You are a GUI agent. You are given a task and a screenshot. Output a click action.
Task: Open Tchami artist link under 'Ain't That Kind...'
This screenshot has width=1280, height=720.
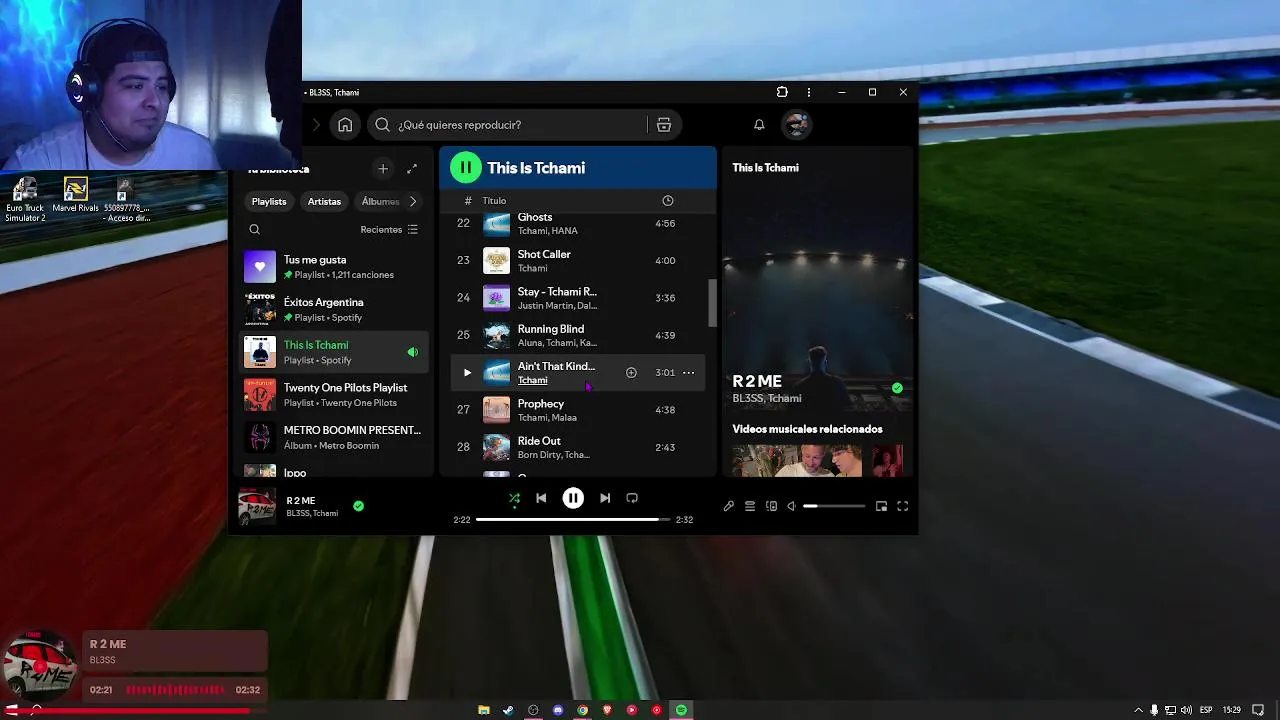[532, 380]
